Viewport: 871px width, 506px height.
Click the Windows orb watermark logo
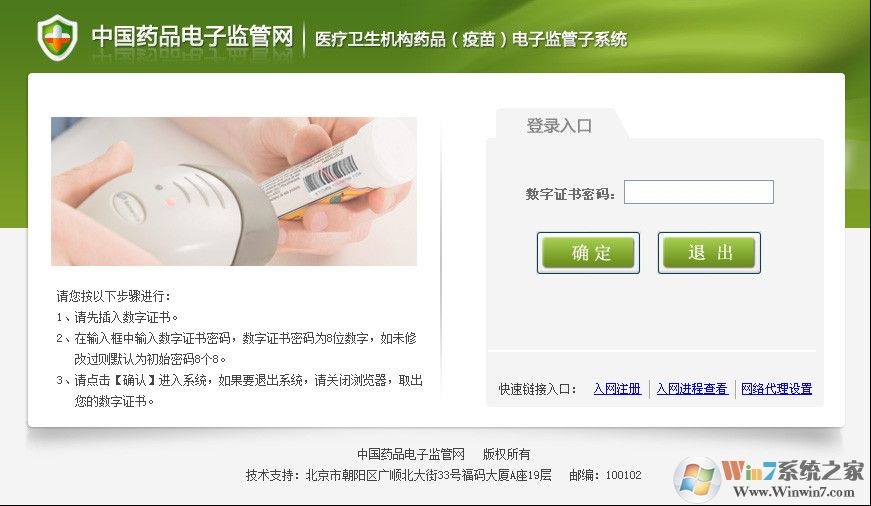[x=697, y=479]
